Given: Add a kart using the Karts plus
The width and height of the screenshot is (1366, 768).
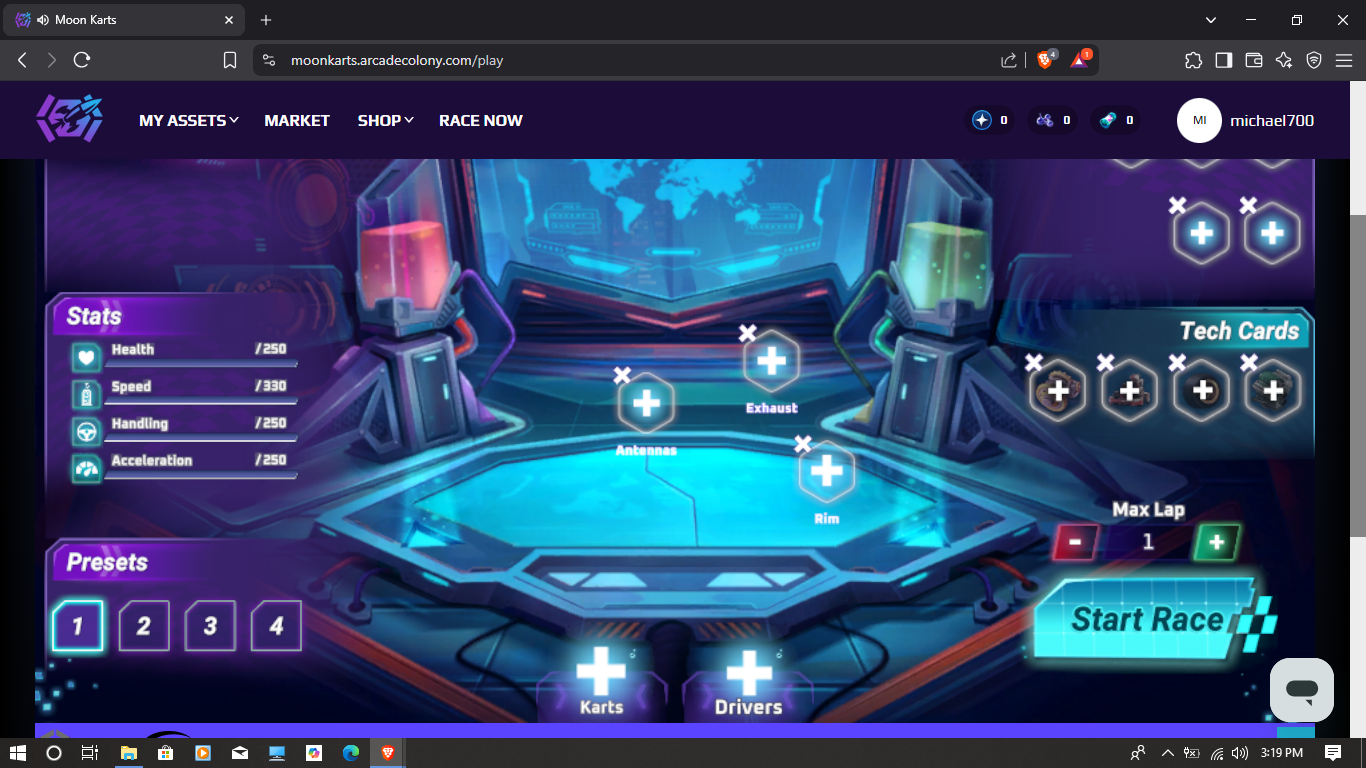Looking at the screenshot, I should click(601, 672).
